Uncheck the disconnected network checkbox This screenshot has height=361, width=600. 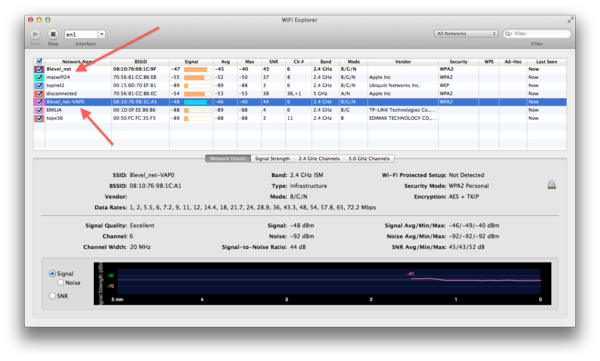[x=39, y=94]
